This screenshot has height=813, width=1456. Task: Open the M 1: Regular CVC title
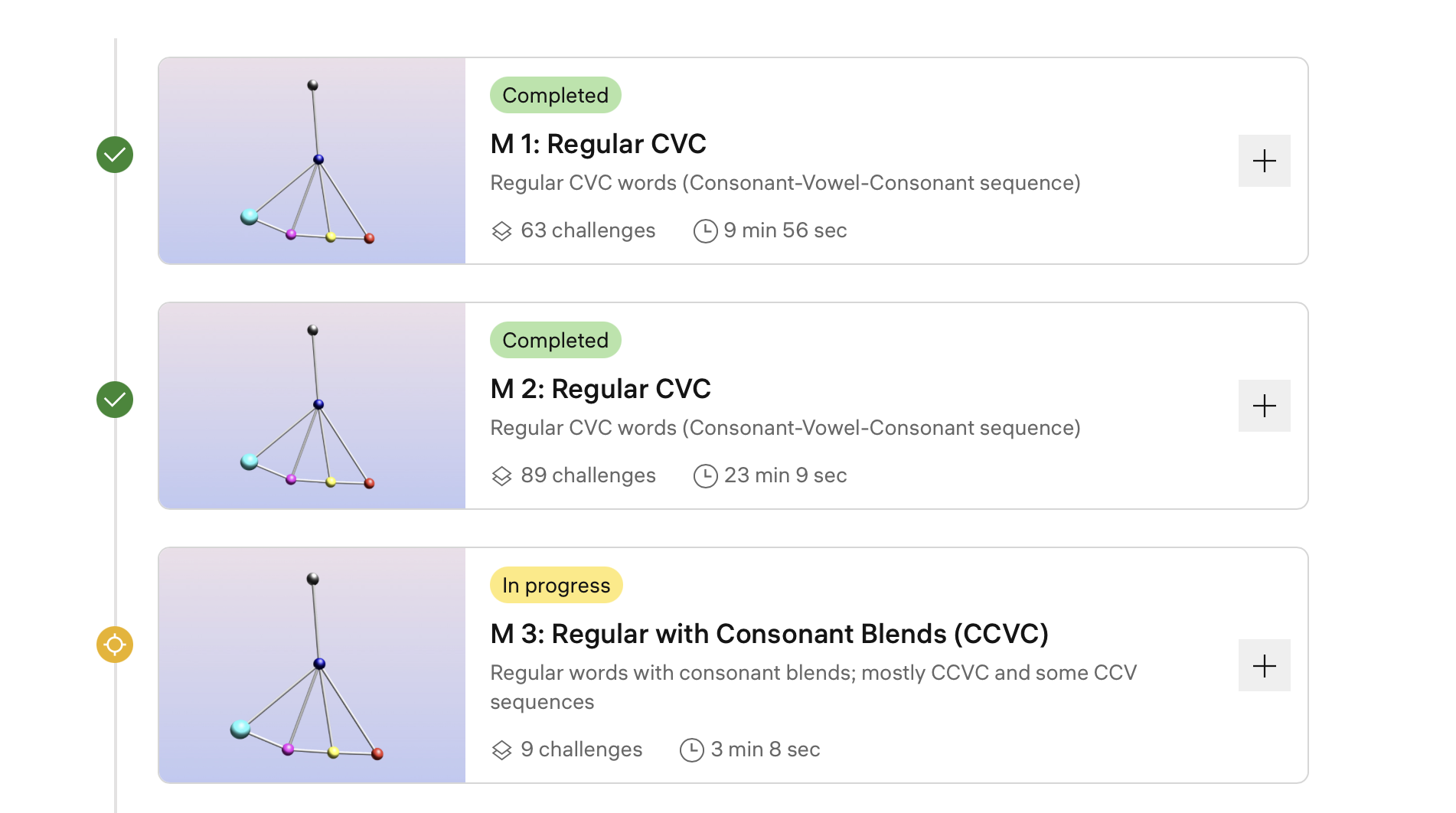tap(598, 144)
